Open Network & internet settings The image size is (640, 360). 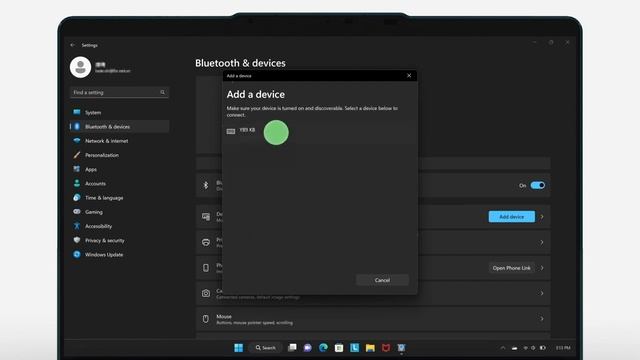(x=119, y=141)
